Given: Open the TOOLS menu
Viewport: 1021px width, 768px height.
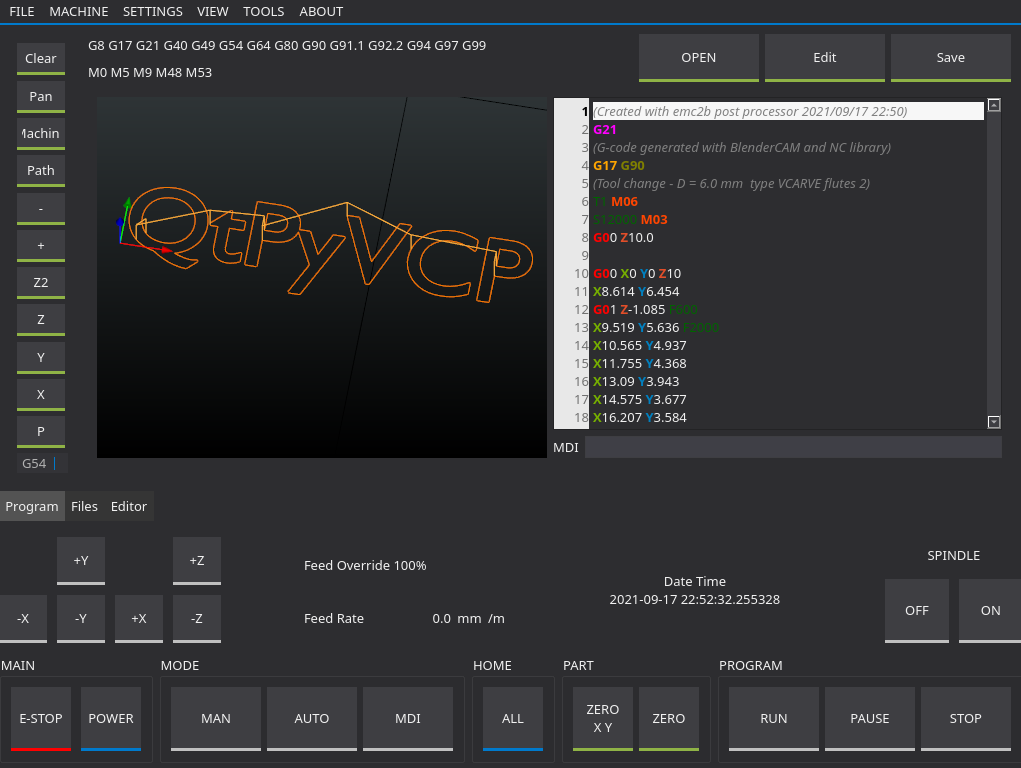Looking at the screenshot, I should [x=263, y=12].
